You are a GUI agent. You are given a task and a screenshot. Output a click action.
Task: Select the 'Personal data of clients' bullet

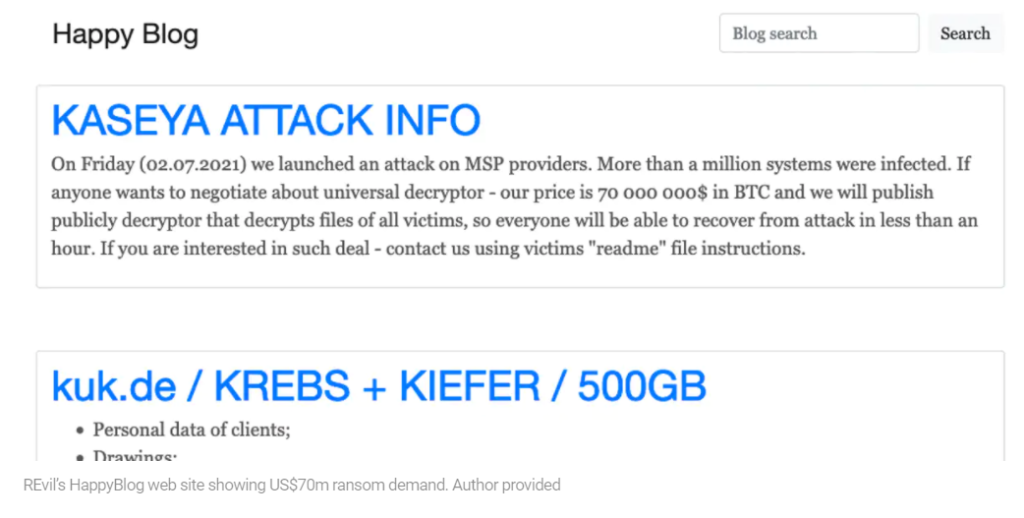click(x=191, y=430)
